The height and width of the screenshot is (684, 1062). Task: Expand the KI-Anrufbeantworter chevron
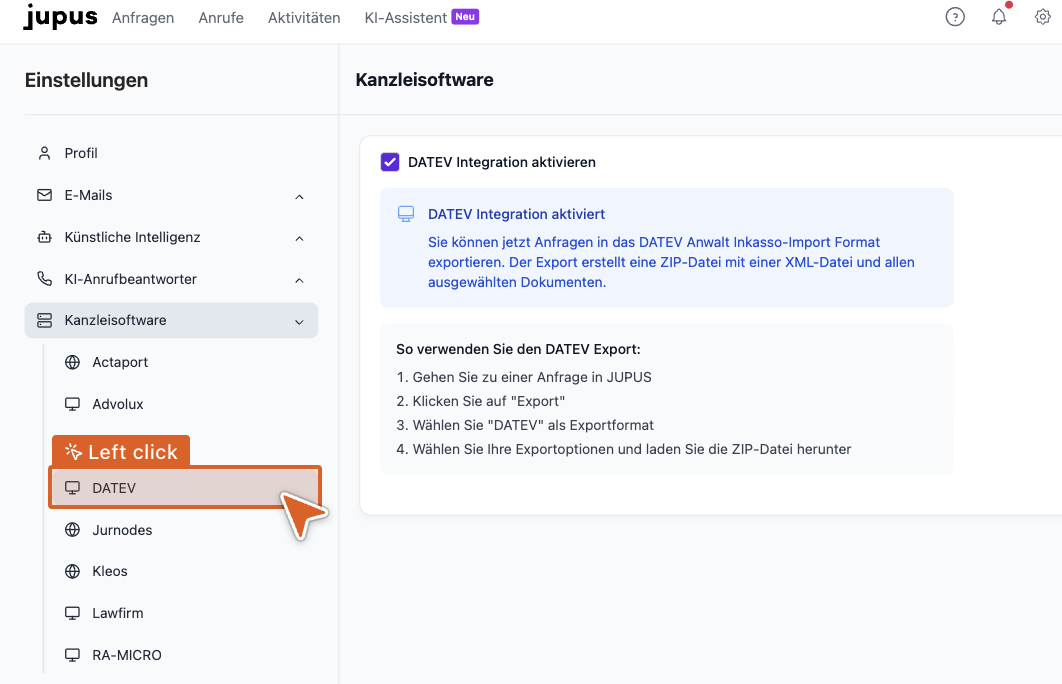point(299,281)
